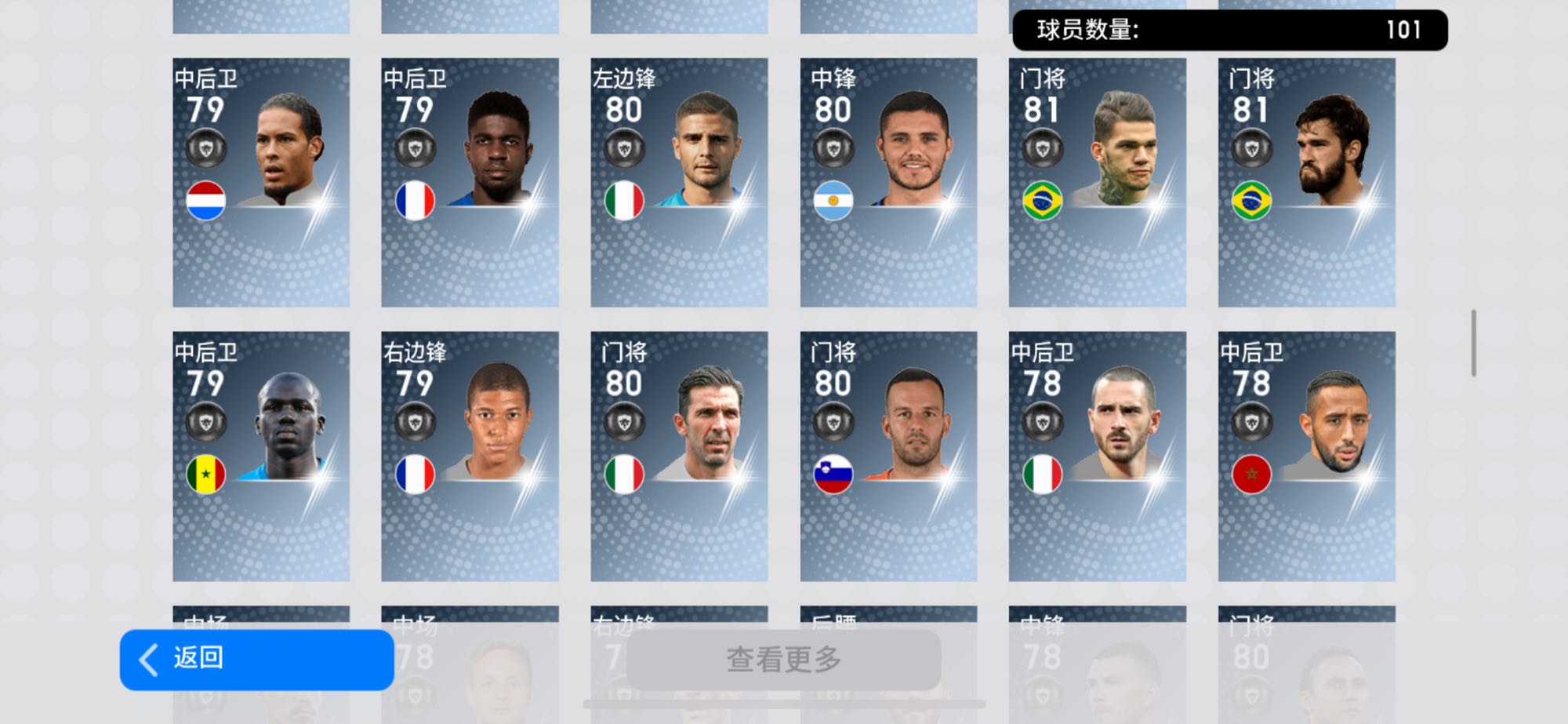Click the Morocco flag on the 78 center back card

(x=1251, y=475)
